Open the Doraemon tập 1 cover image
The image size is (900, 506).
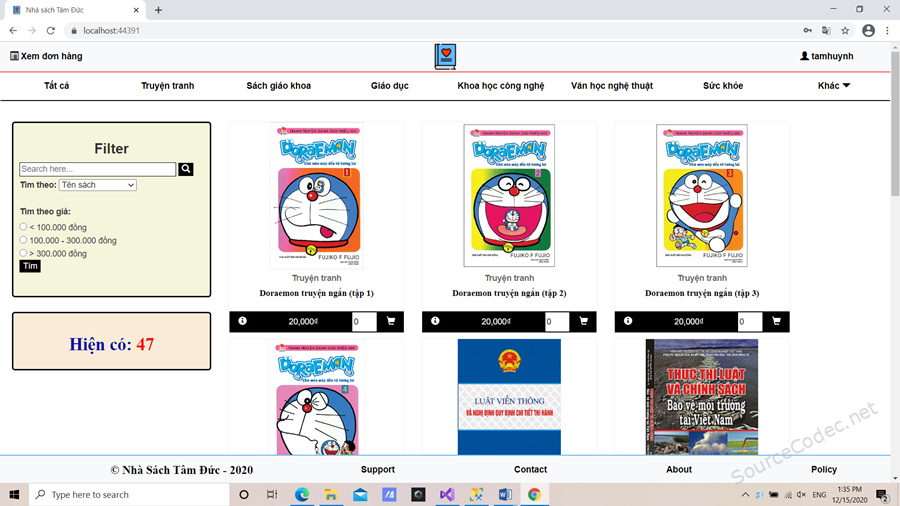click(x=317, y=195)
